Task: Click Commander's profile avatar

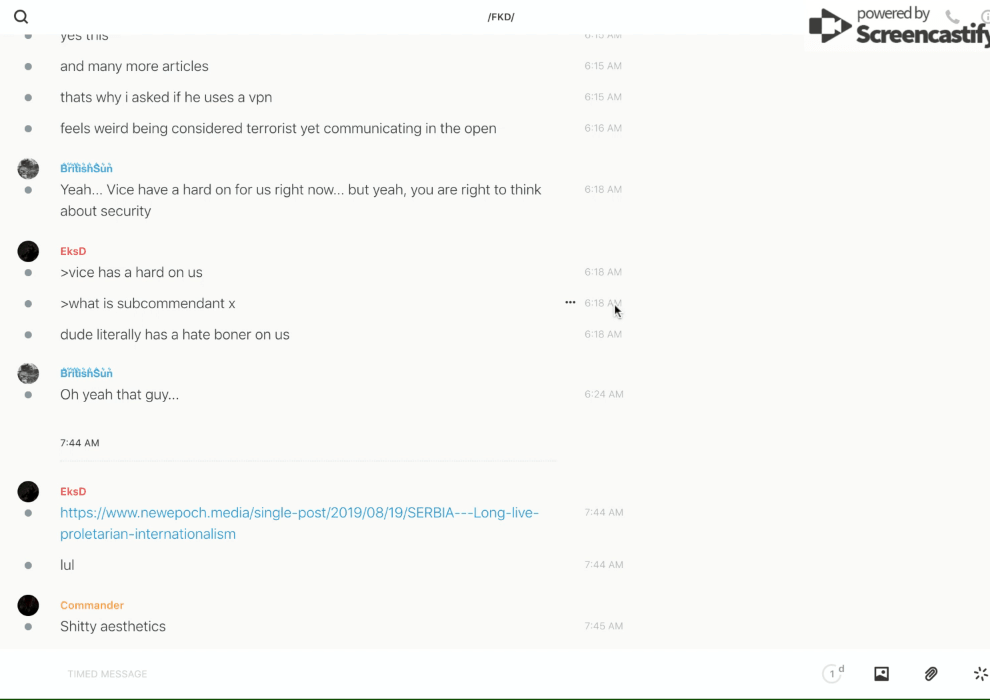Action: 28,605
